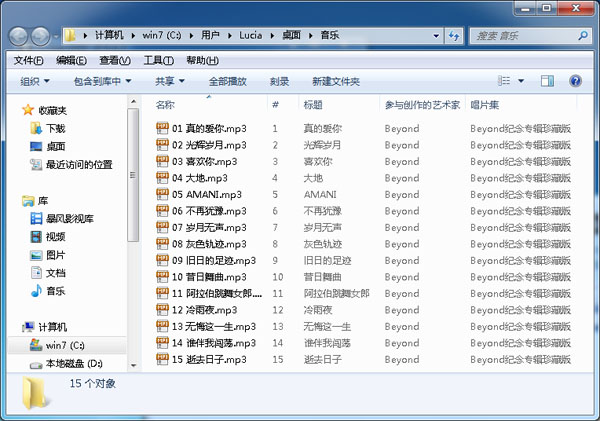The width and height of the screenshot is (600, 421).
Task: Select file 03 喜欢你.mp3
Action: [197, 162]
